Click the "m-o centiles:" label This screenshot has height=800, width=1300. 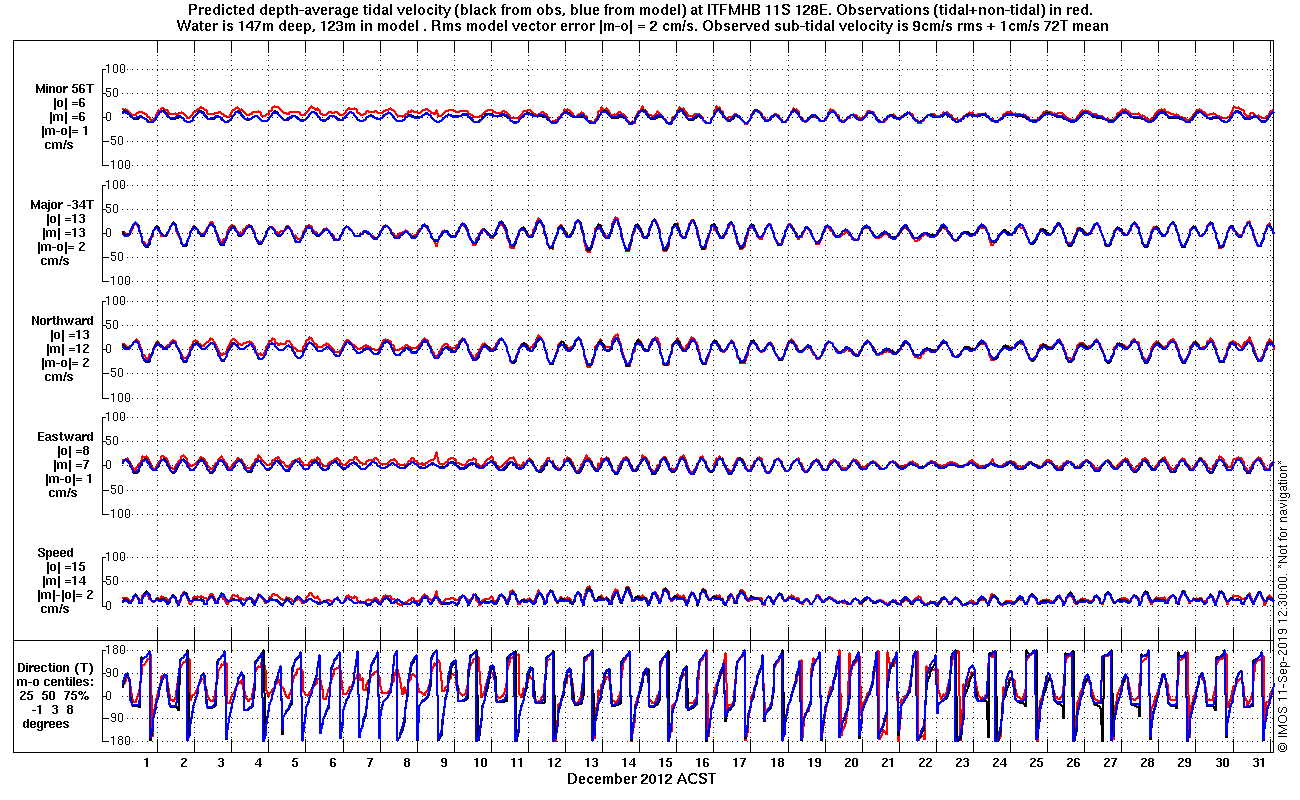pyautogui.click(x=55, y=681)
